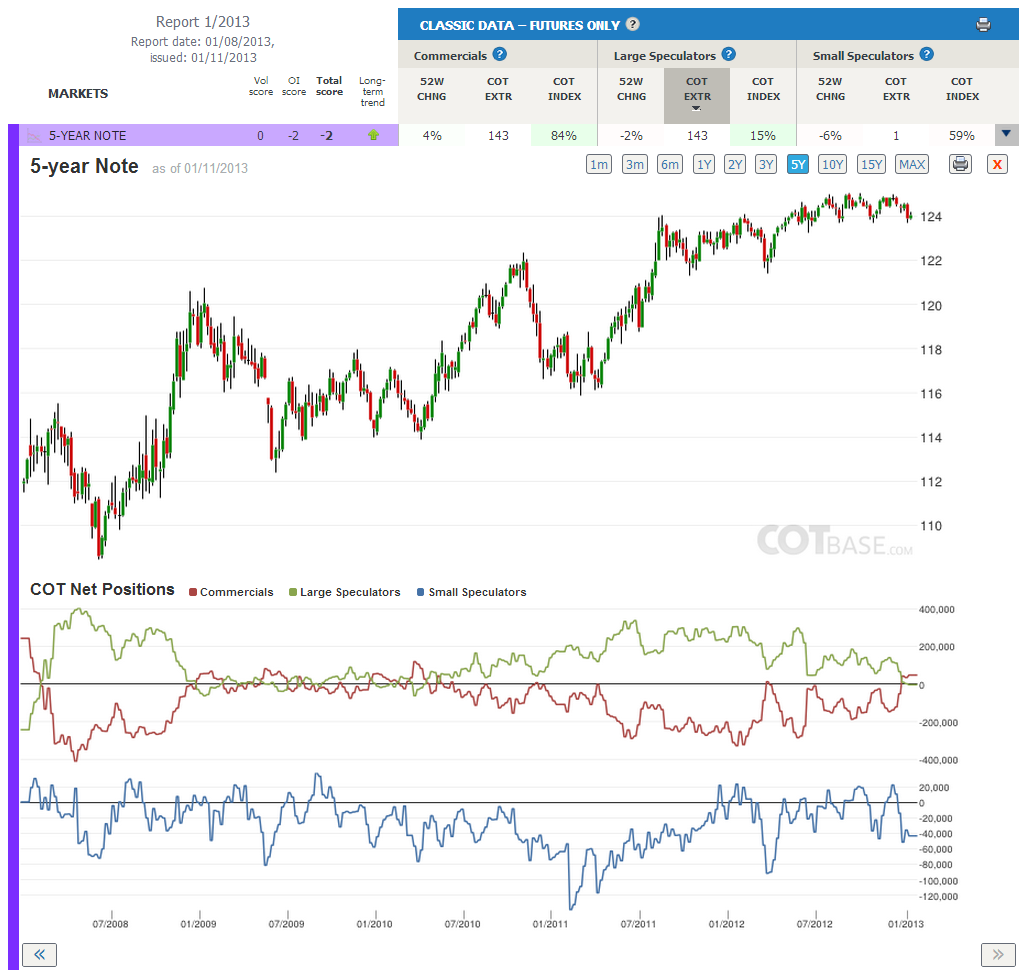Sort by Large Speculators COT INDEX column
The width and height of the screenshot is (1028, 970).
(763, 89)
